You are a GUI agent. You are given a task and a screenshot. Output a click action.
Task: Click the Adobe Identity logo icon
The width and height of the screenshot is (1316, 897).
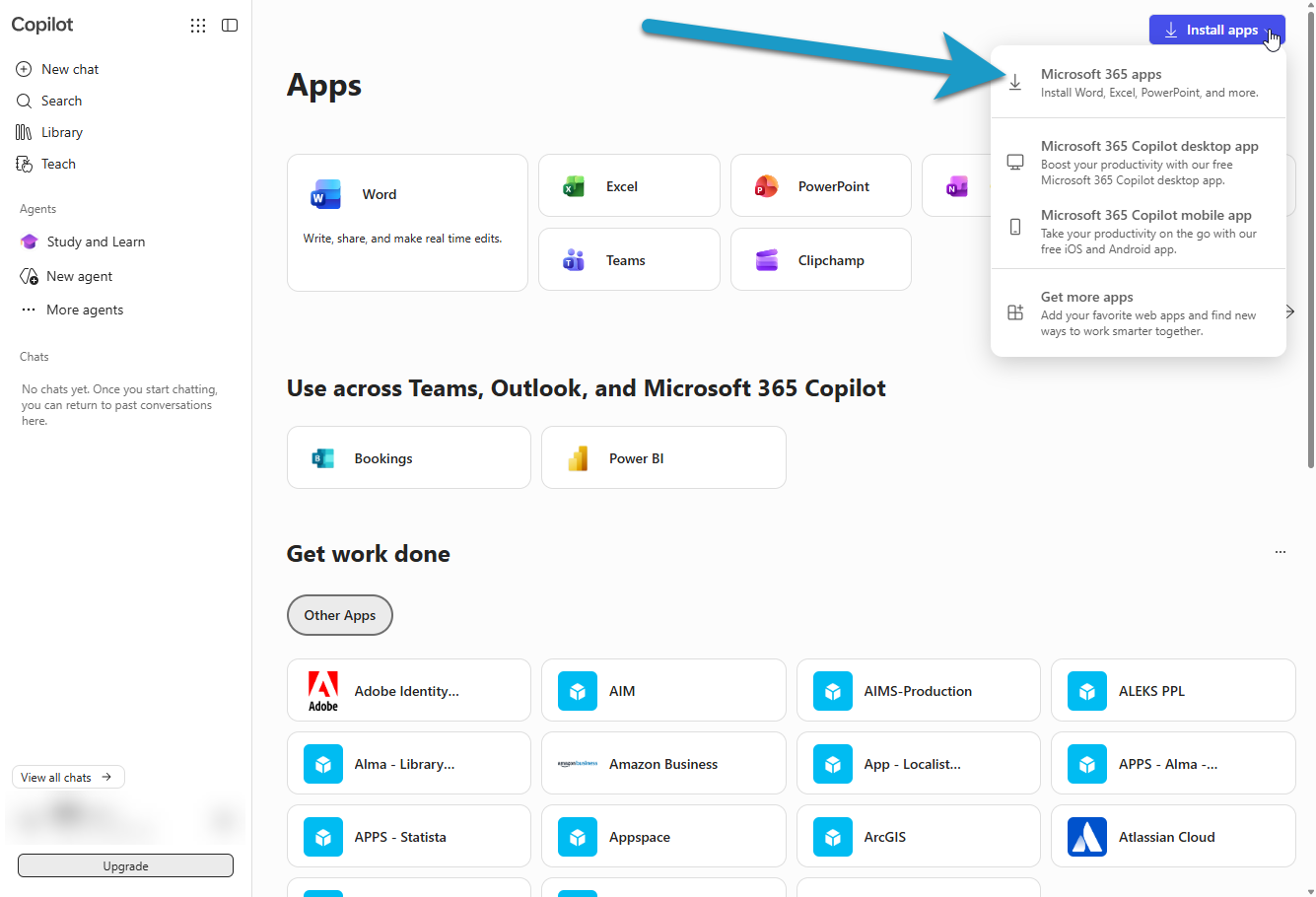point(323,691)
